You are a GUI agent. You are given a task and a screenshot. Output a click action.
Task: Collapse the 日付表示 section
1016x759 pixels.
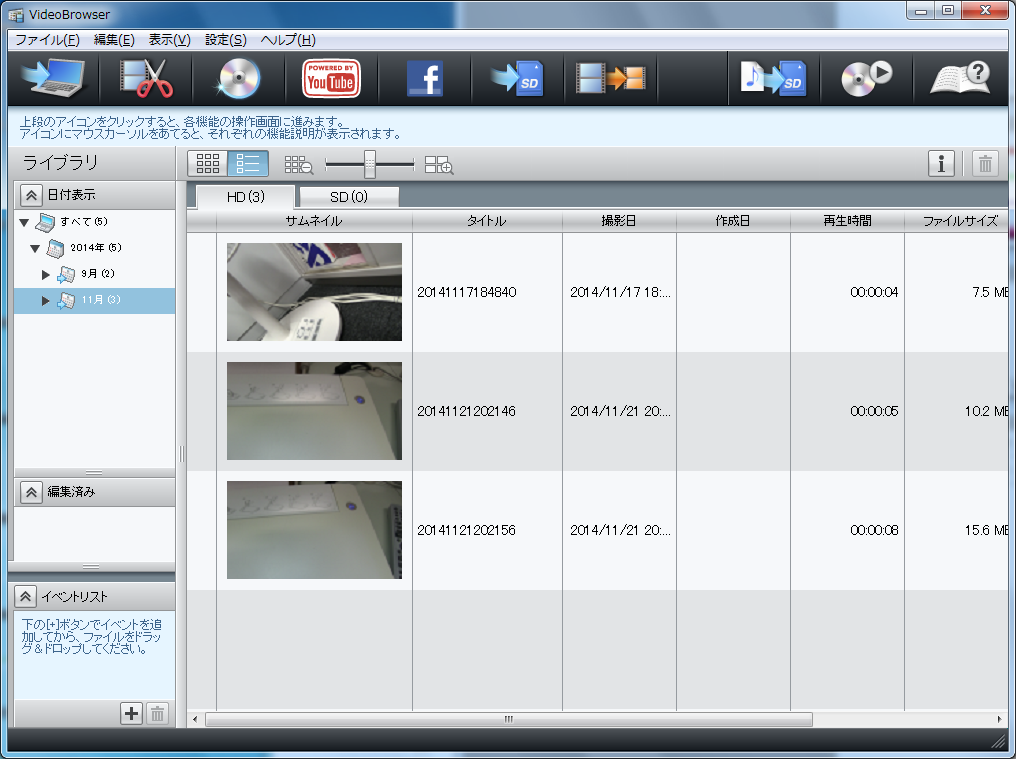click(31, 194)
